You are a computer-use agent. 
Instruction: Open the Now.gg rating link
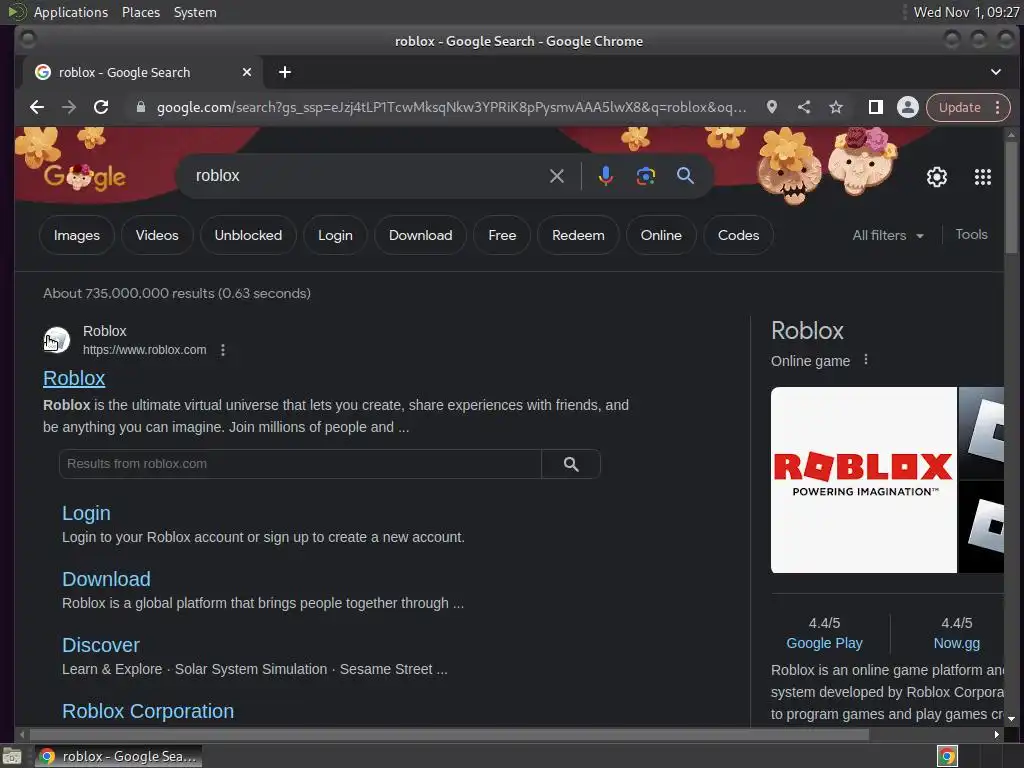(956, 643)
